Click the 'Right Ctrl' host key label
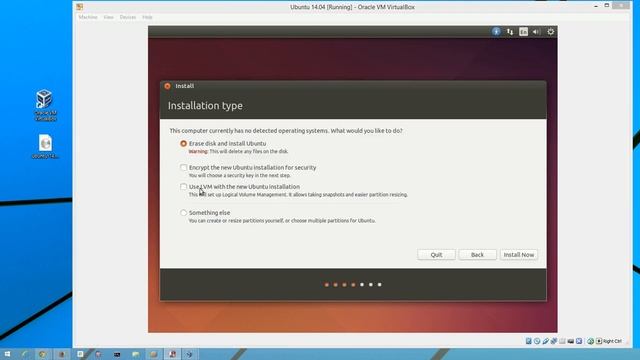640x360 pixels. [x=612, y=341]
